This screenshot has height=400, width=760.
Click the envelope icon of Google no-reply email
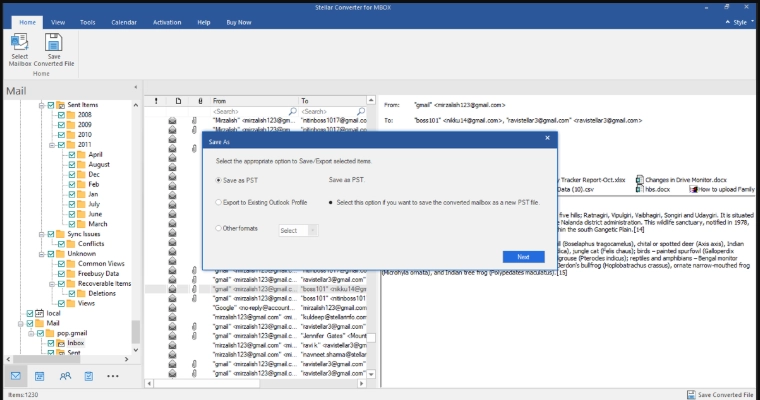172,308
